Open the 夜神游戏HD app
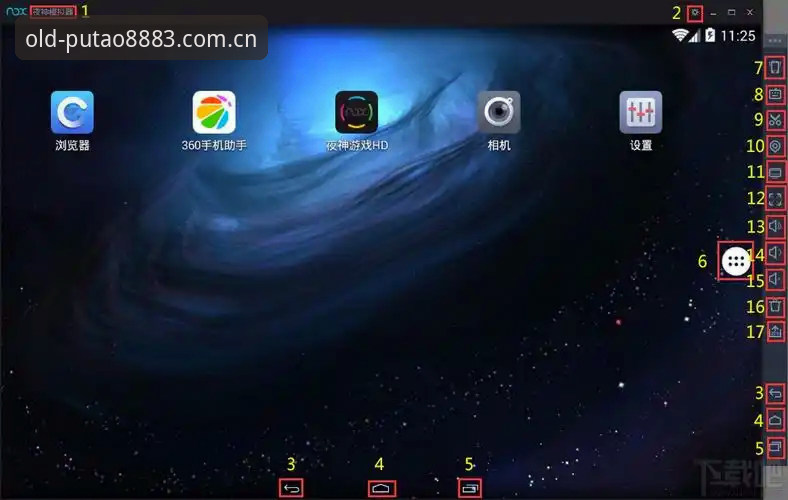This screenshot has height=500, width=788. tap(356, 112)
